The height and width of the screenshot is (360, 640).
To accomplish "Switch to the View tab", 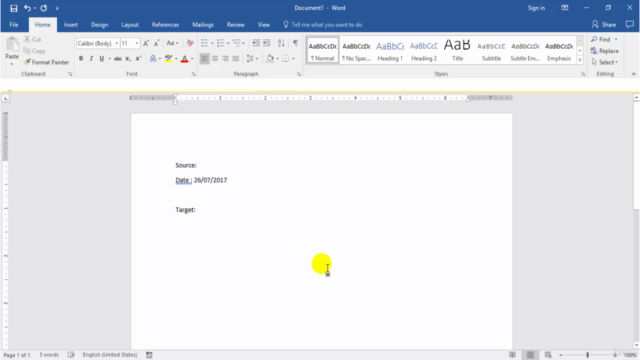I will click(264, 24).
